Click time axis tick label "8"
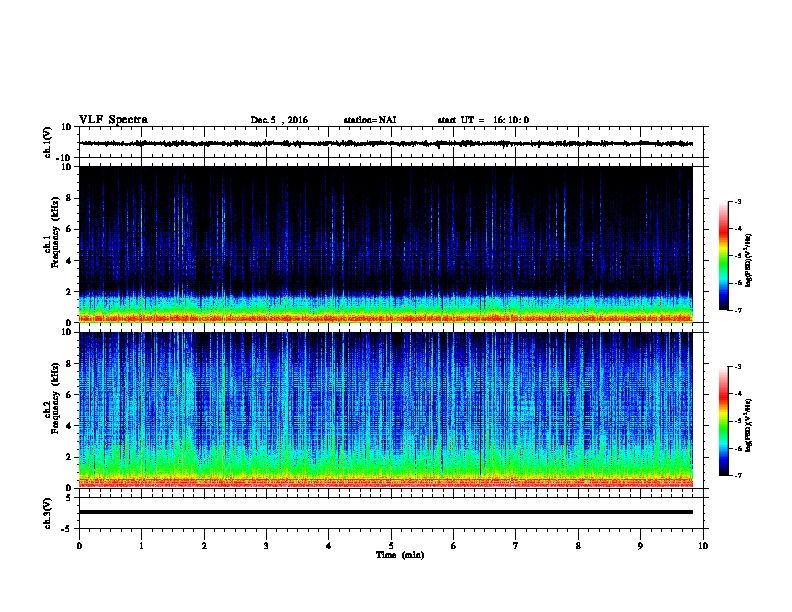The width and height of the screenshot is (792, 612). point(578,545)
